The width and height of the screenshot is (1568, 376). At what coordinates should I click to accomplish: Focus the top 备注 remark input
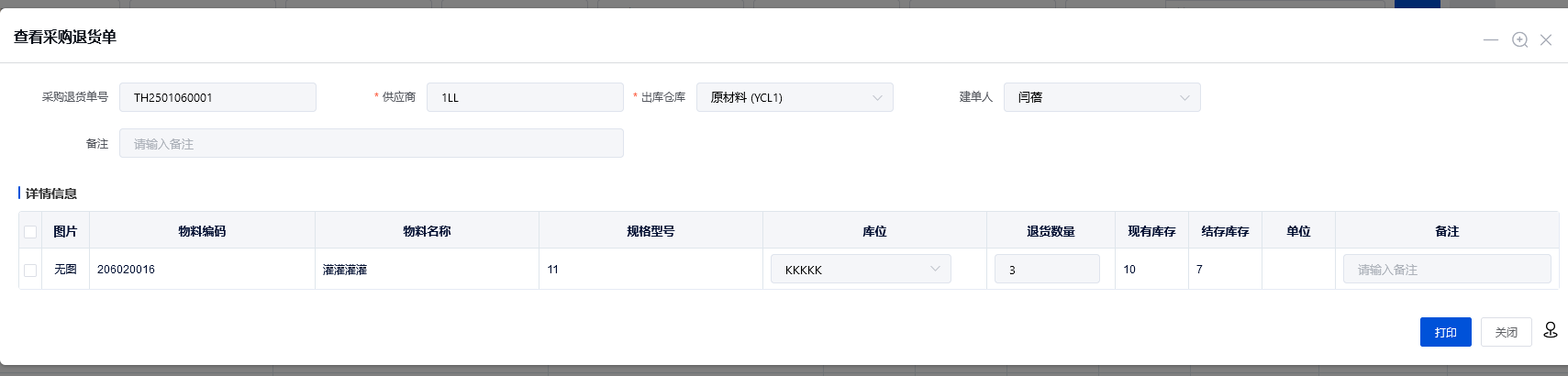[x=371, y=143]
